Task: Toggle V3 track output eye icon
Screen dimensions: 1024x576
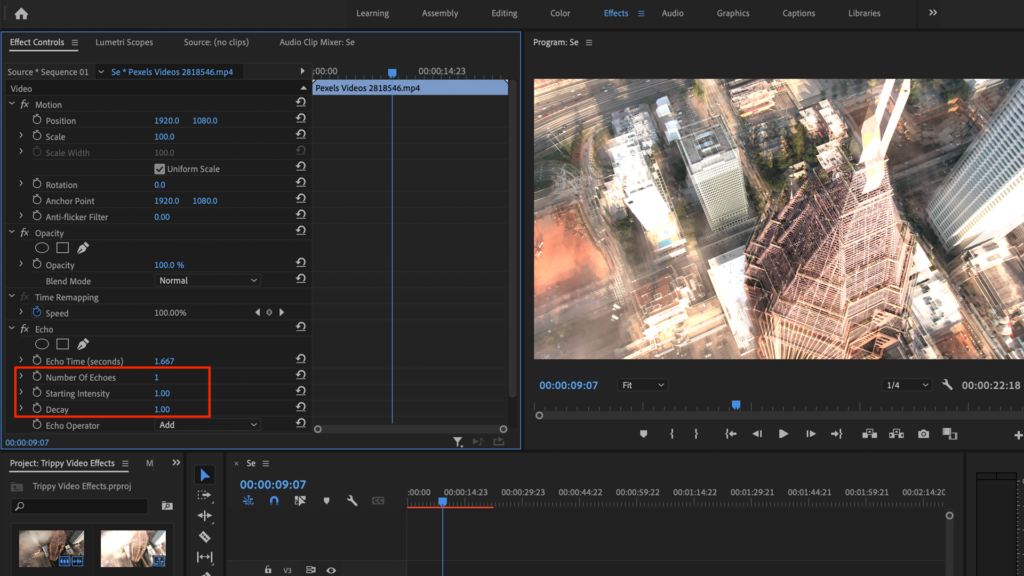Action: [331, 570]
